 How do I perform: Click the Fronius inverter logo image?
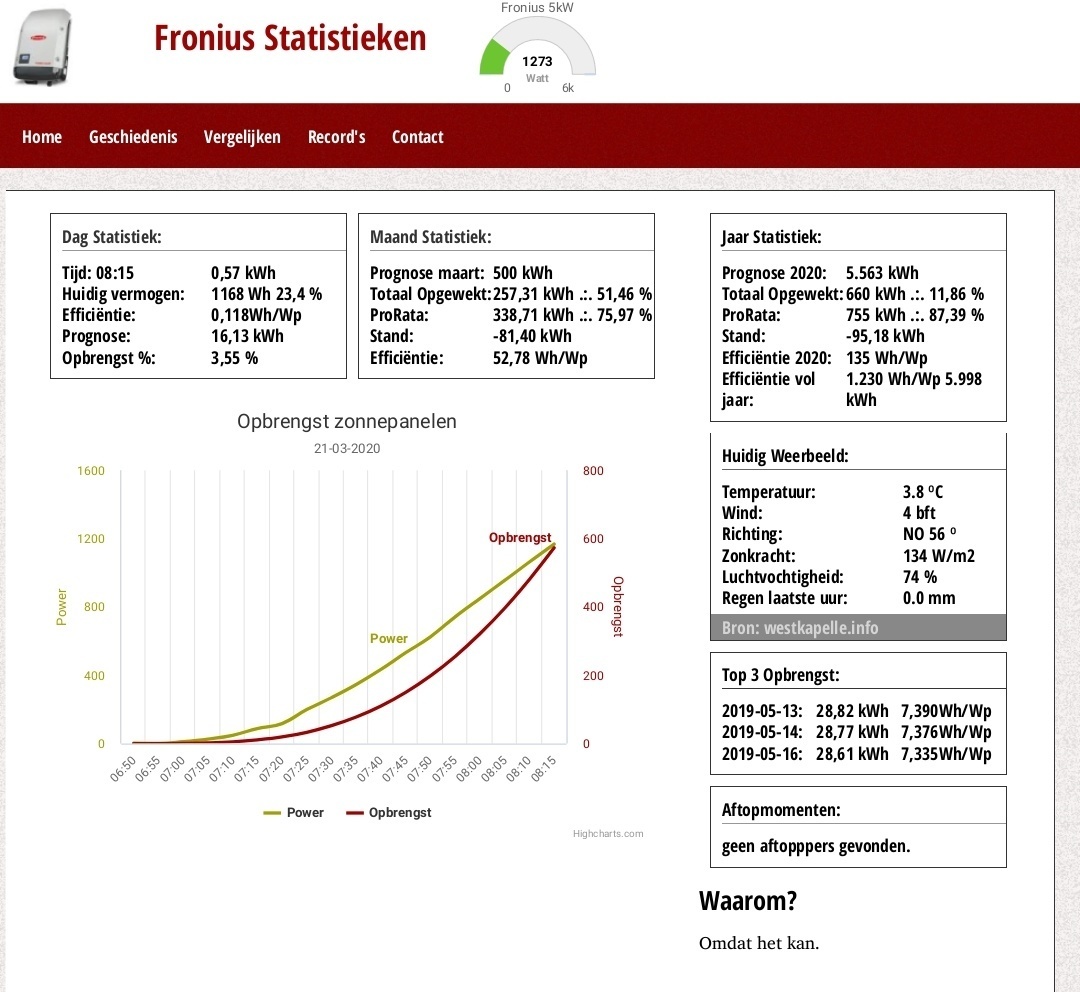click(42, 47)
